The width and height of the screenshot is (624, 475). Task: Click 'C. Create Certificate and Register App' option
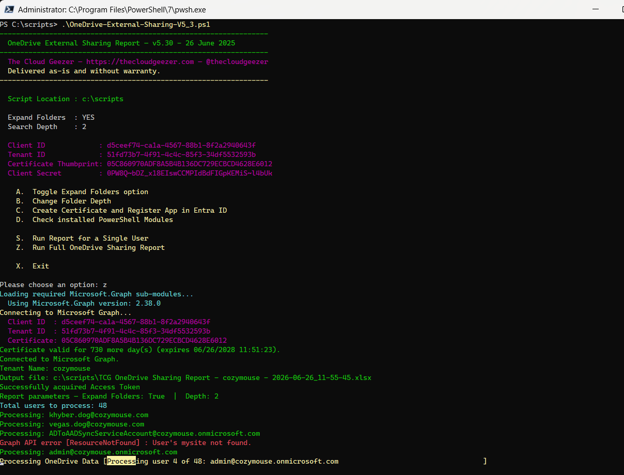point(121,210)
